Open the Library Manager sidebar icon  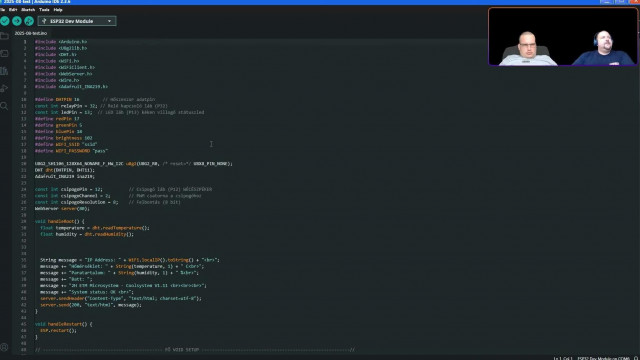click(4, 71)
